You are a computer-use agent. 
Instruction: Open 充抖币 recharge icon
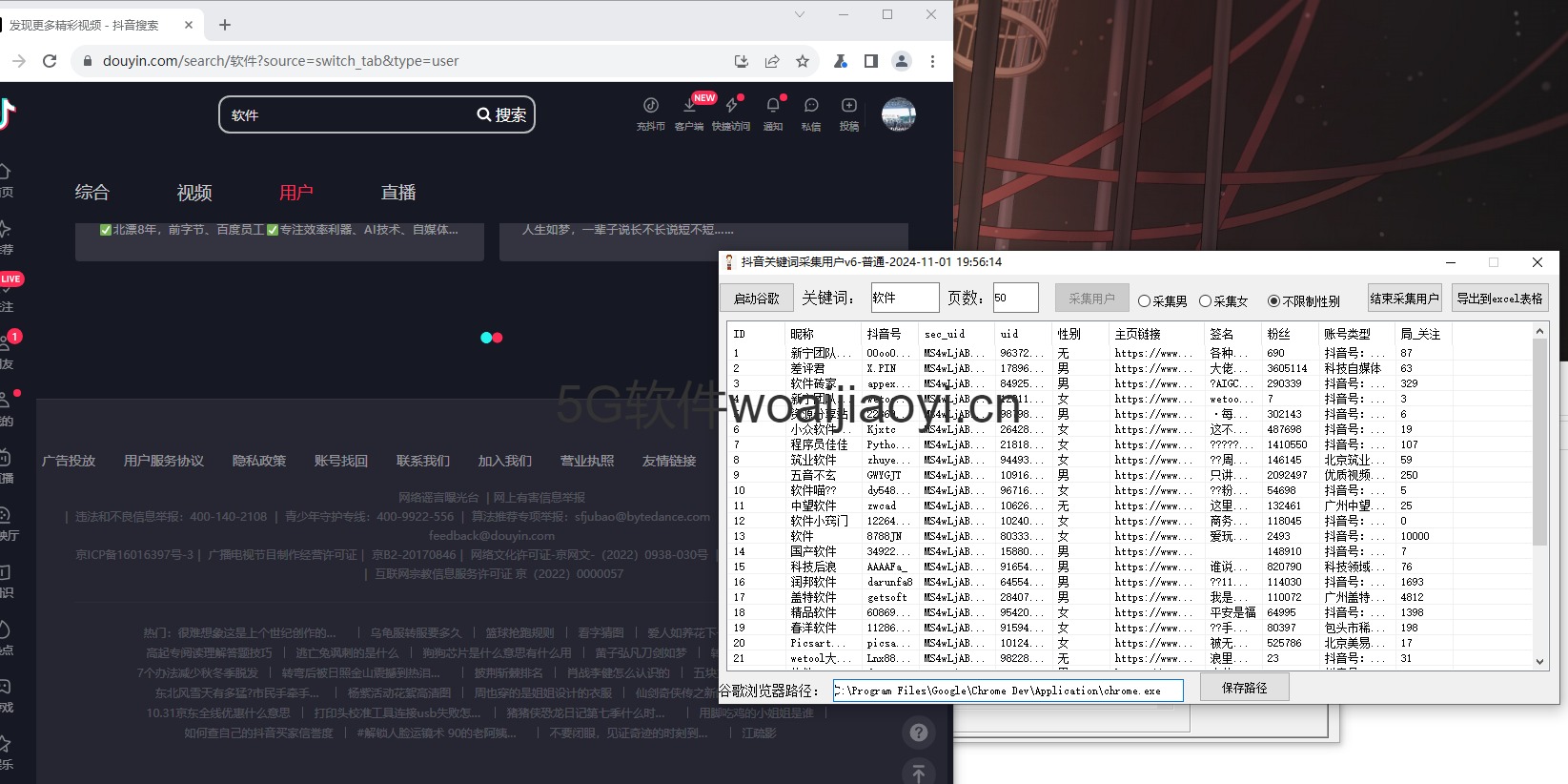coord(651,113)
